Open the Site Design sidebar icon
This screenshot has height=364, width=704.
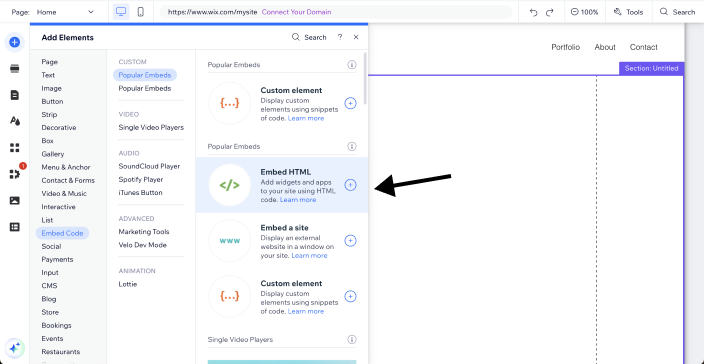pyautogui.click(x=14, y=121)
